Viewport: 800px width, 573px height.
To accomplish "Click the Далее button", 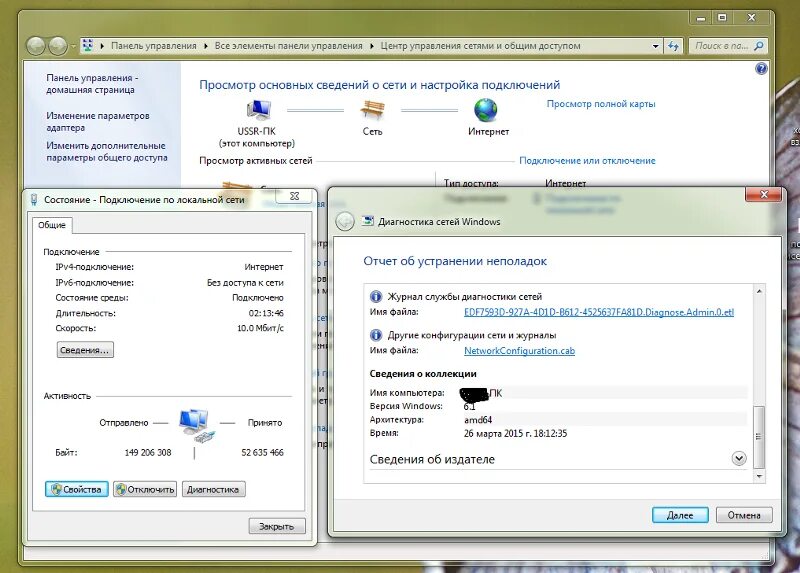I will pyautogui.click(x=680, y=515).
